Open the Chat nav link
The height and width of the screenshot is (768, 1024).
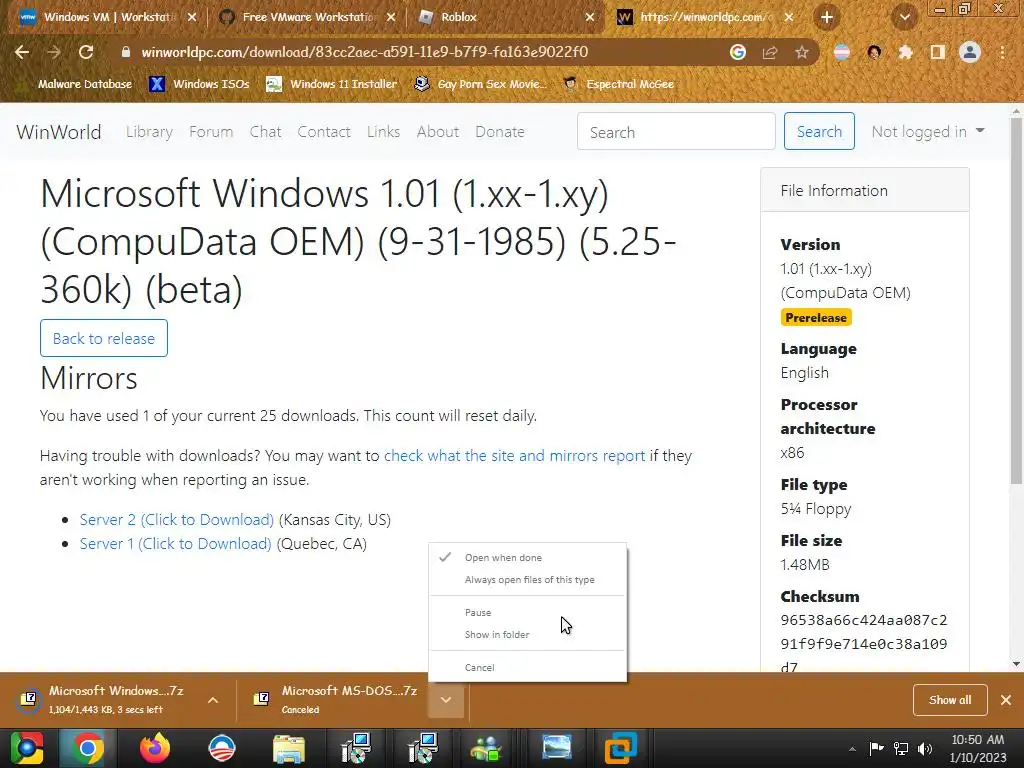coord(265,132)
